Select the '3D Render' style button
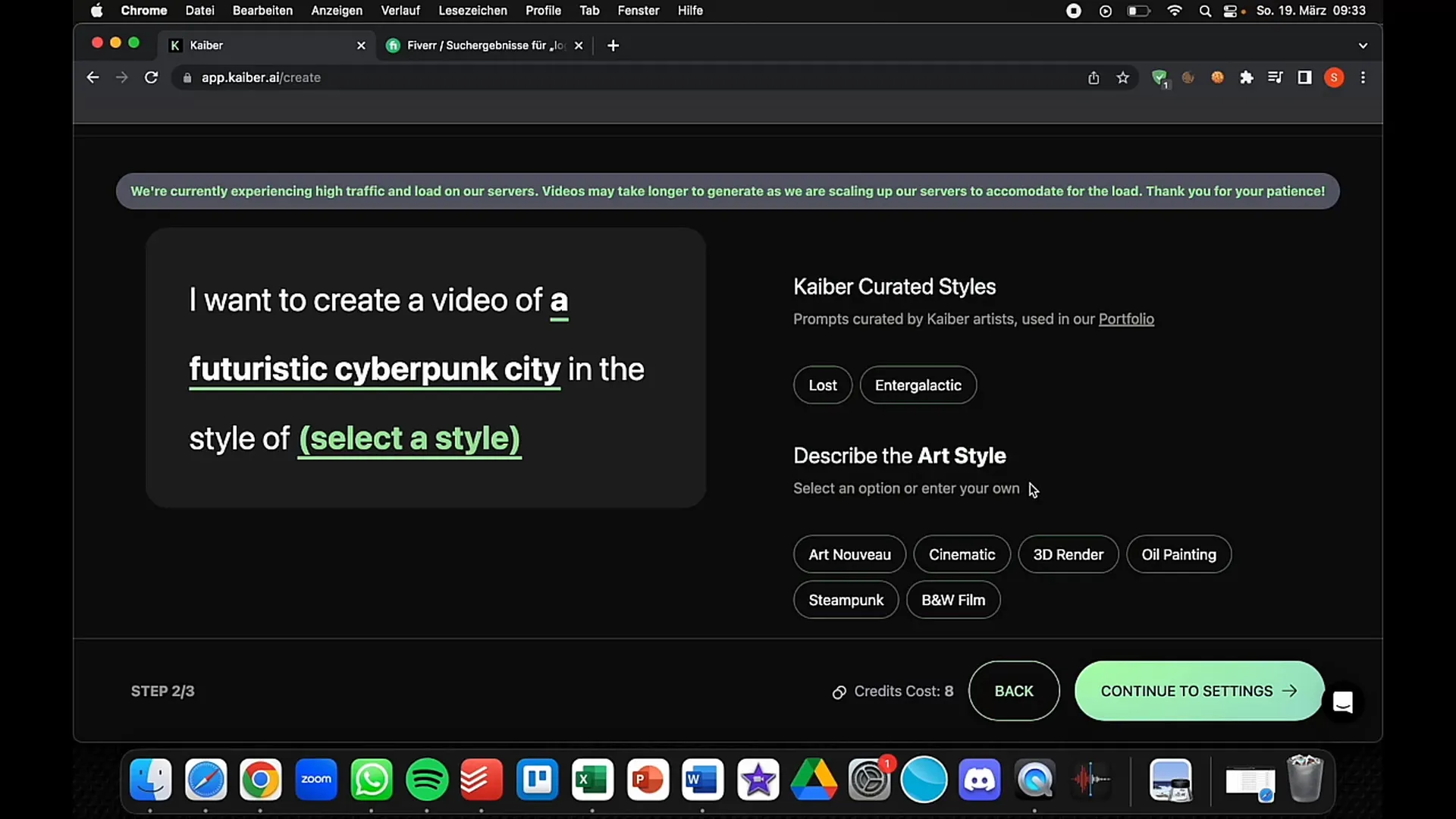This screenshot has height=819, width=1456. (1069, 554)
